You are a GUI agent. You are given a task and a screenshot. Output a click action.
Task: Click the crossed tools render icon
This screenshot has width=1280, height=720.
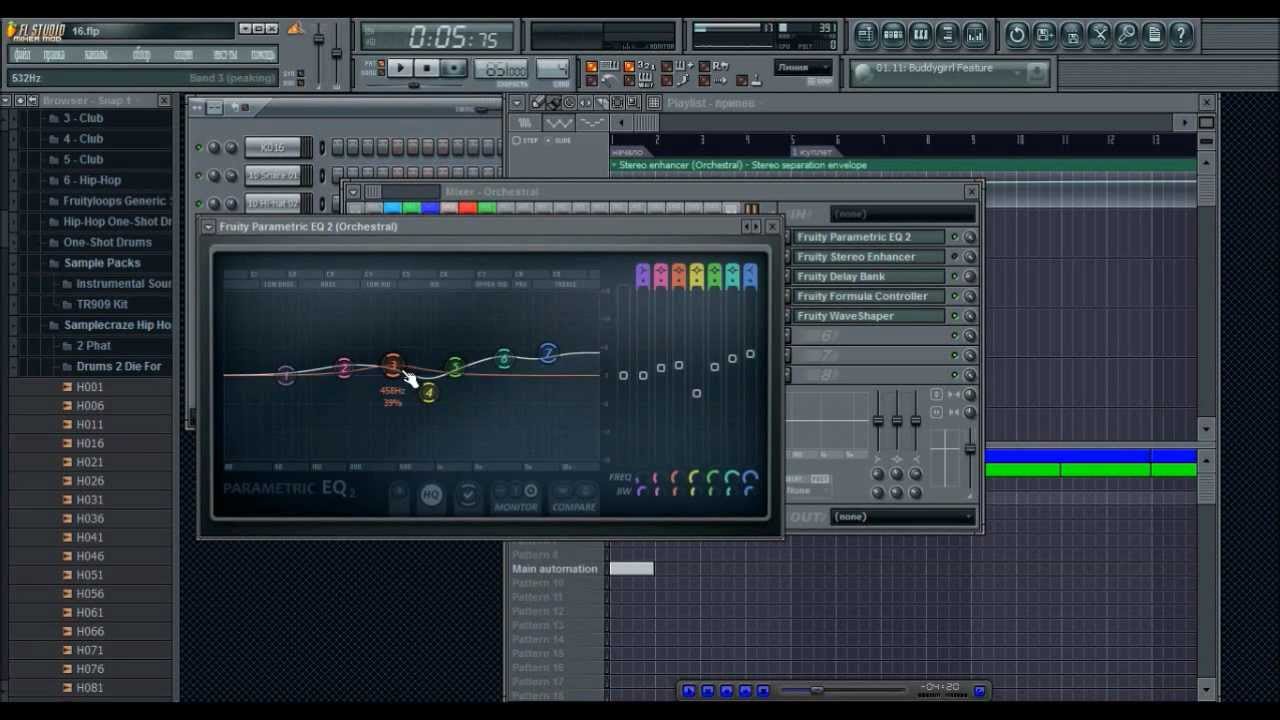tap(1099, 35)
